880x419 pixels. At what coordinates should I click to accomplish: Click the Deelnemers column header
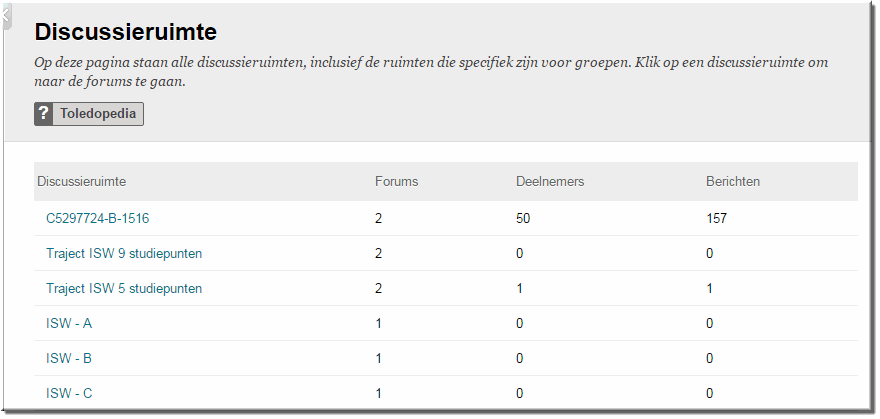[x=550, y=182]
